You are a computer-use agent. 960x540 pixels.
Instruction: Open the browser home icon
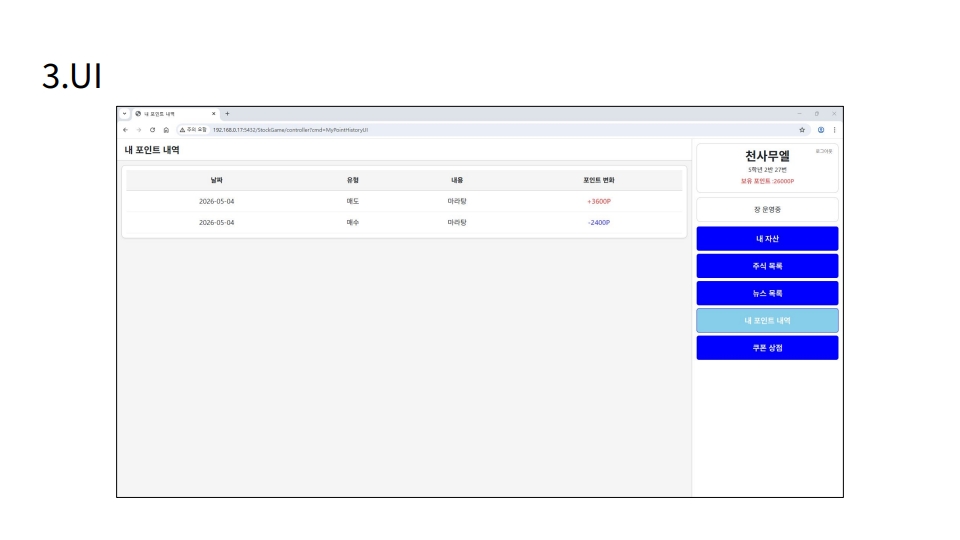coord(166,130)
